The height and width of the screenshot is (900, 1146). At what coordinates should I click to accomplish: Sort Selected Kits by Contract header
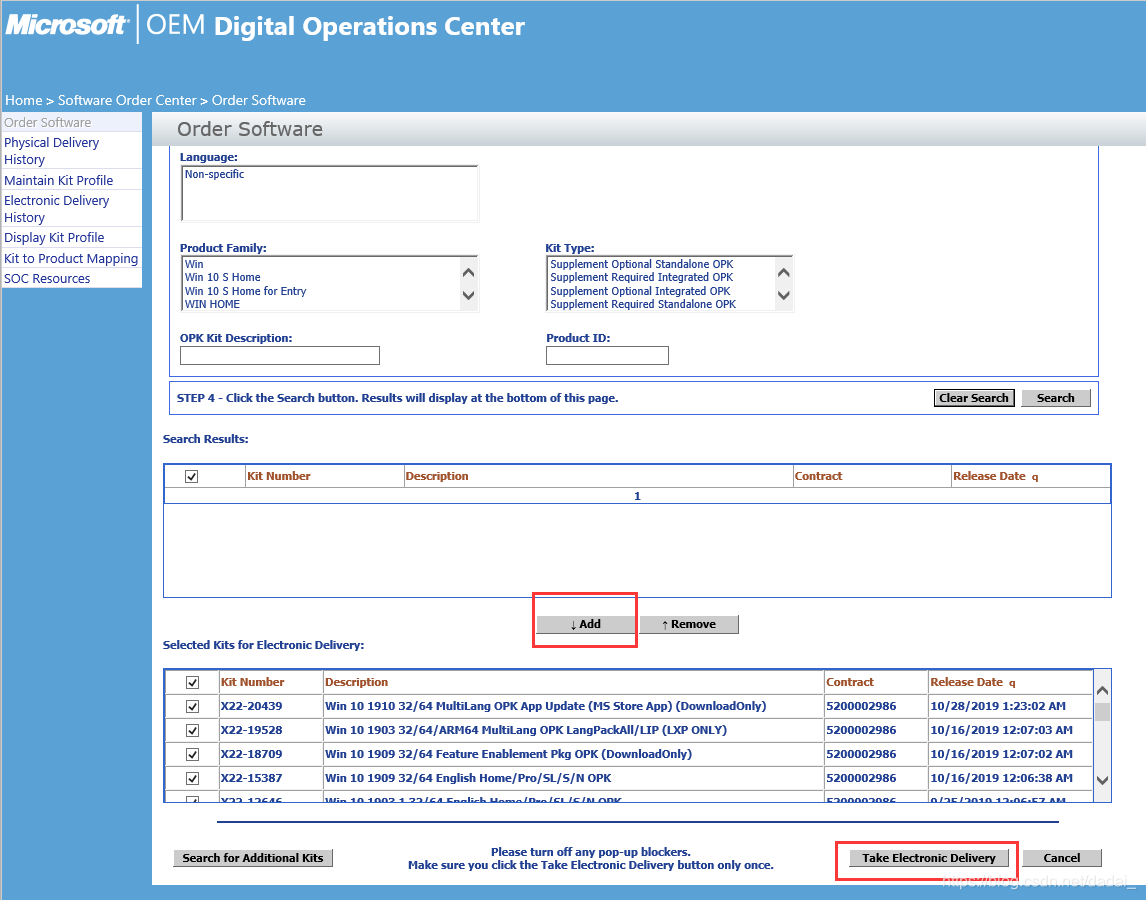pos(850,682)
